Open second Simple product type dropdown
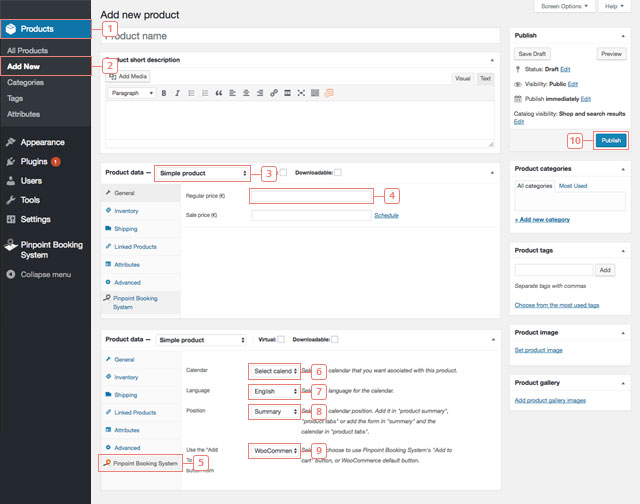640x504 pixels. click(201, 340)
